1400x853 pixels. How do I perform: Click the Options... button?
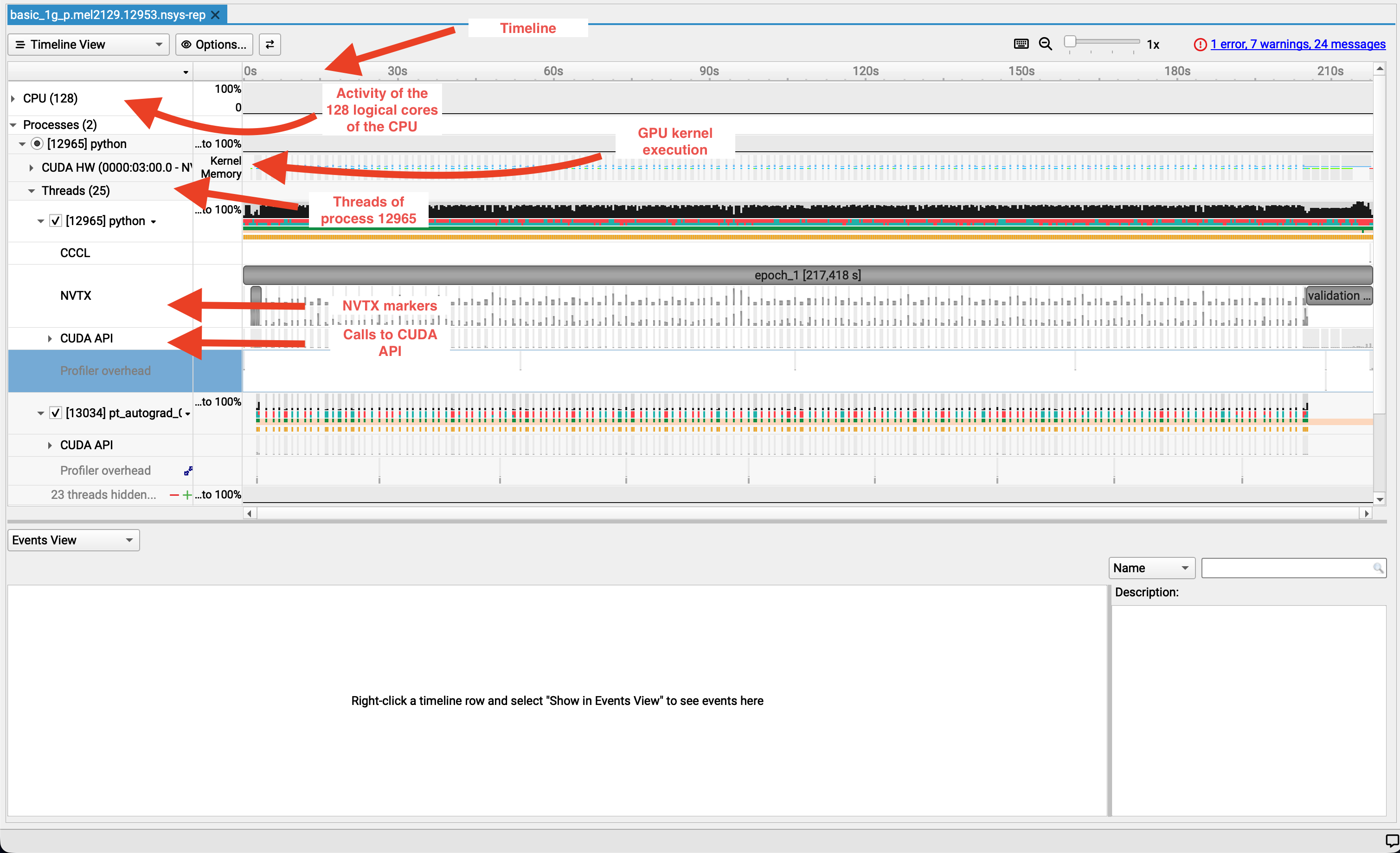pyautogui.click(x=214, y=45)
